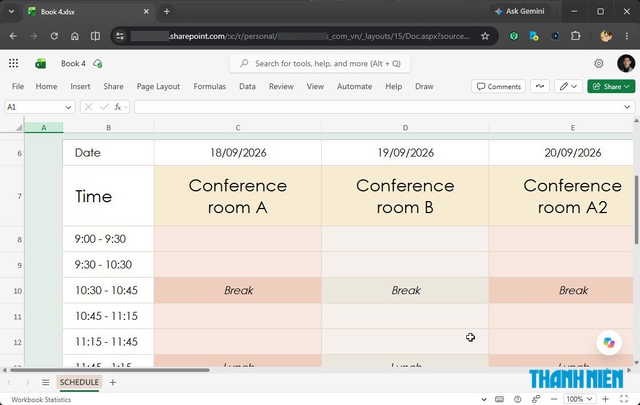Bookmark this page with the star

click(x=485, y=36)
